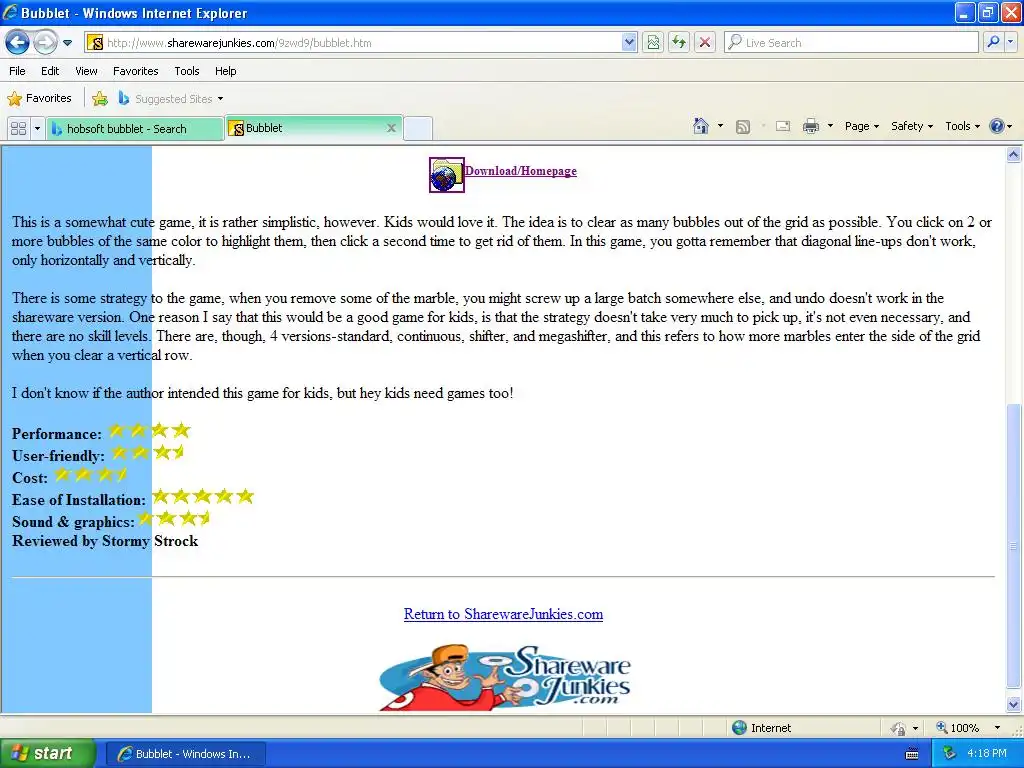Open the tab list dropdown arrow
This screenshot has height=768, width=1024.
37,129
